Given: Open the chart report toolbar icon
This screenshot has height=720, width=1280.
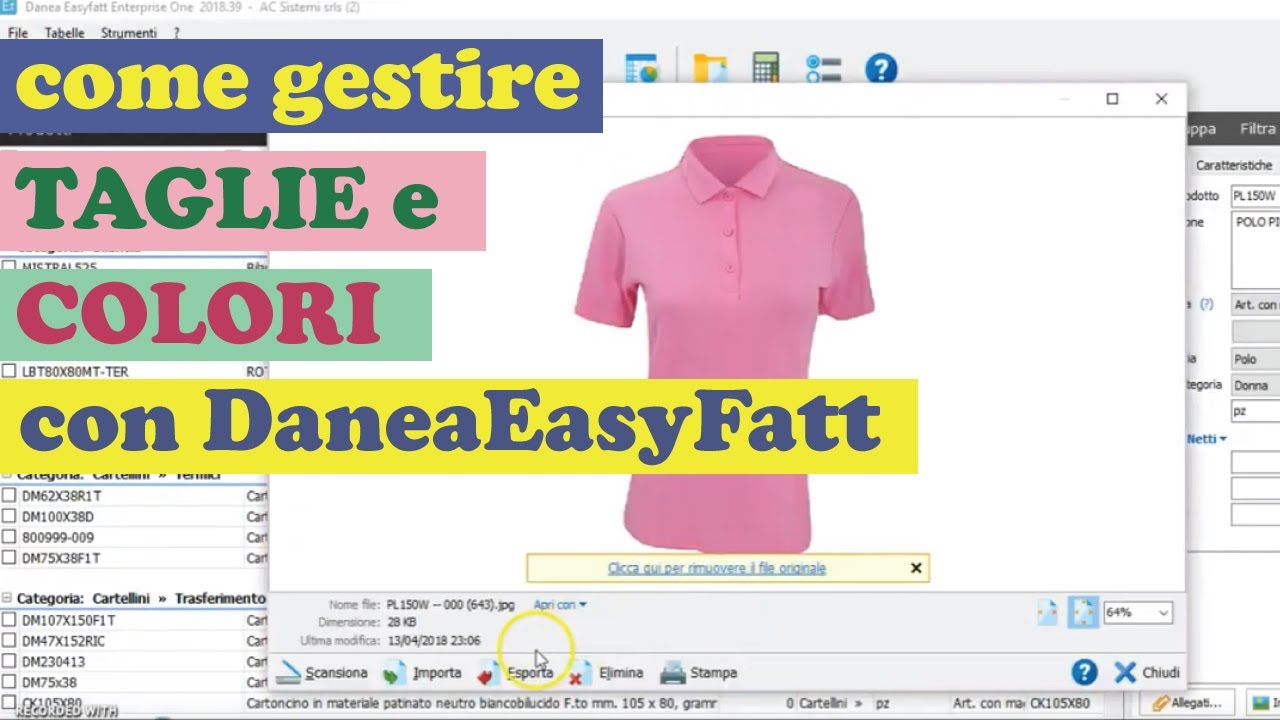Looking at the screenshot, I should click(640, 69).
